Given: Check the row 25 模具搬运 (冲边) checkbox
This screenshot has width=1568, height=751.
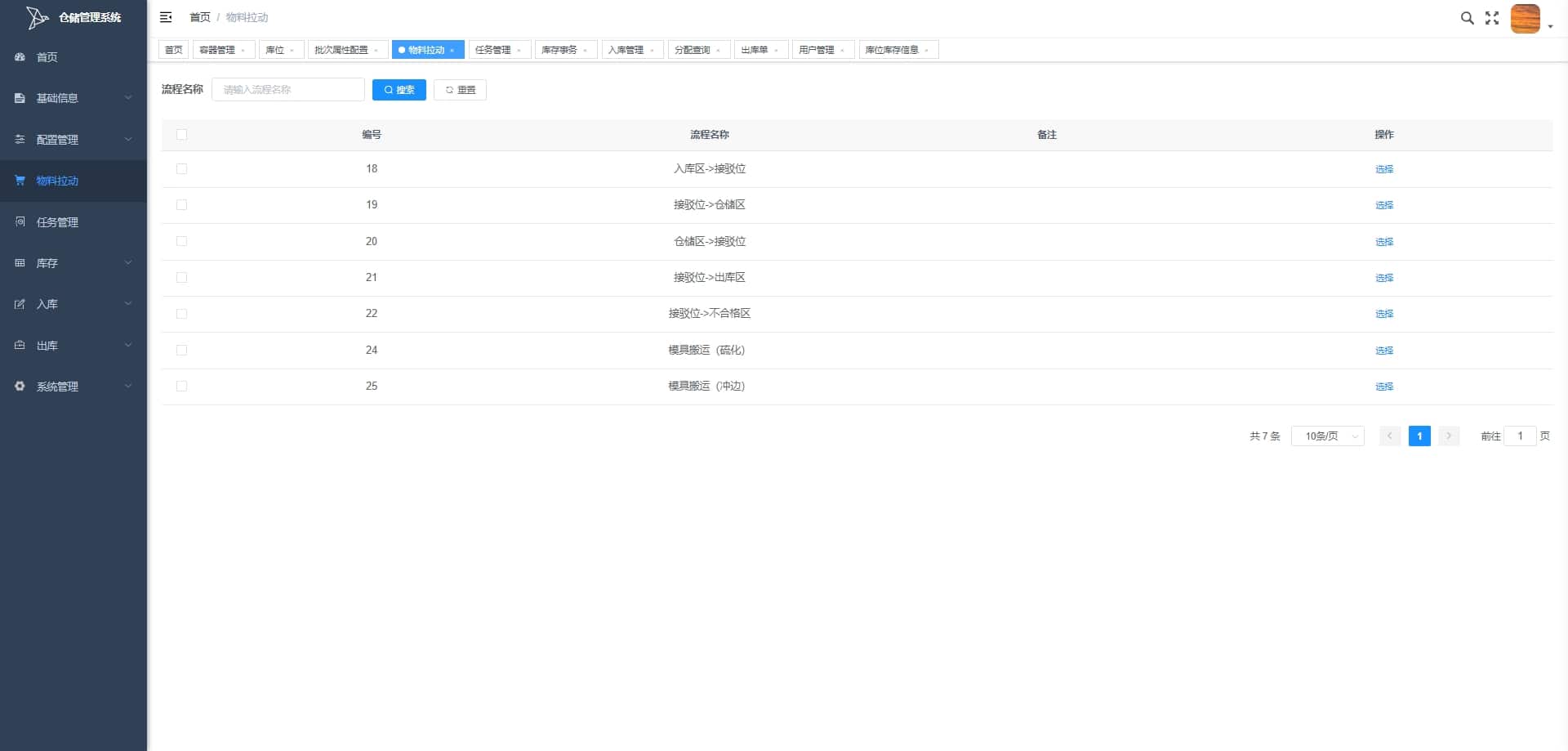Looking at the screenshot, I should (x=181, y=387).
